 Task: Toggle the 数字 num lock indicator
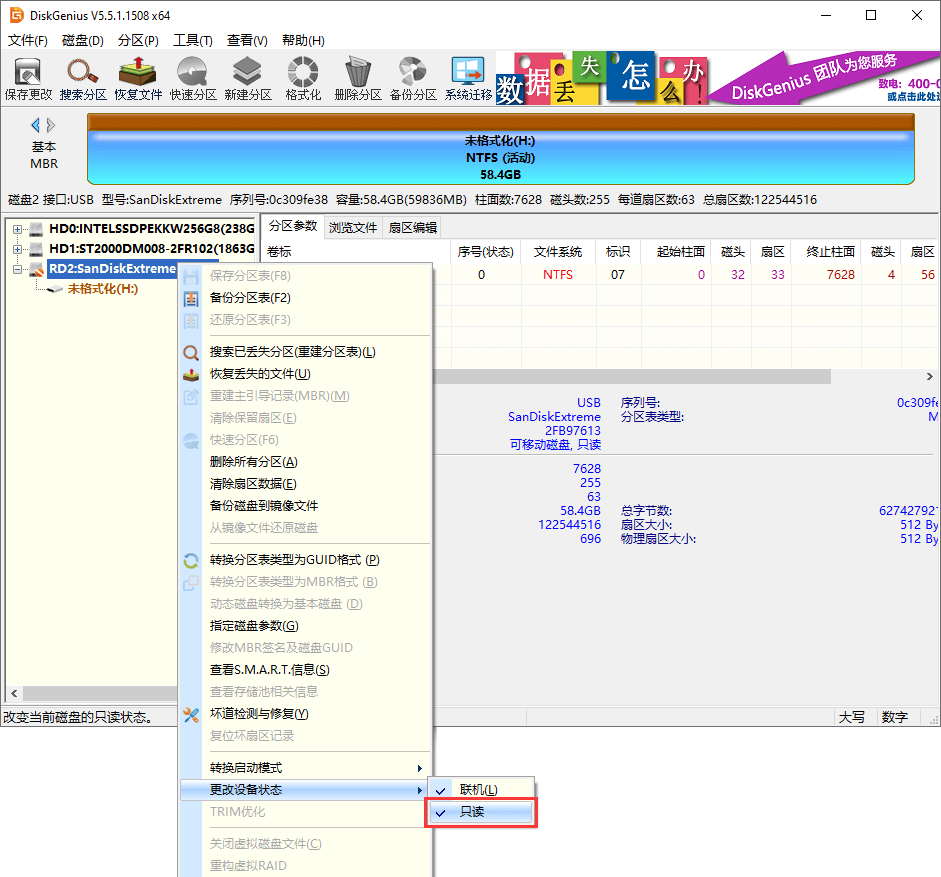point(897,717)
